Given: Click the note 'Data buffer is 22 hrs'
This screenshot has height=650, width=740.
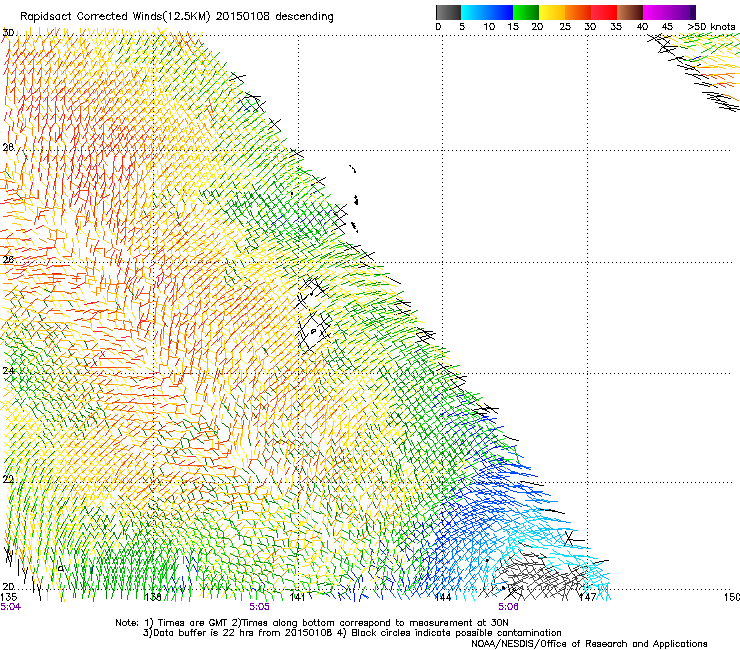Looking at the screenshot, I should point(202,633).
